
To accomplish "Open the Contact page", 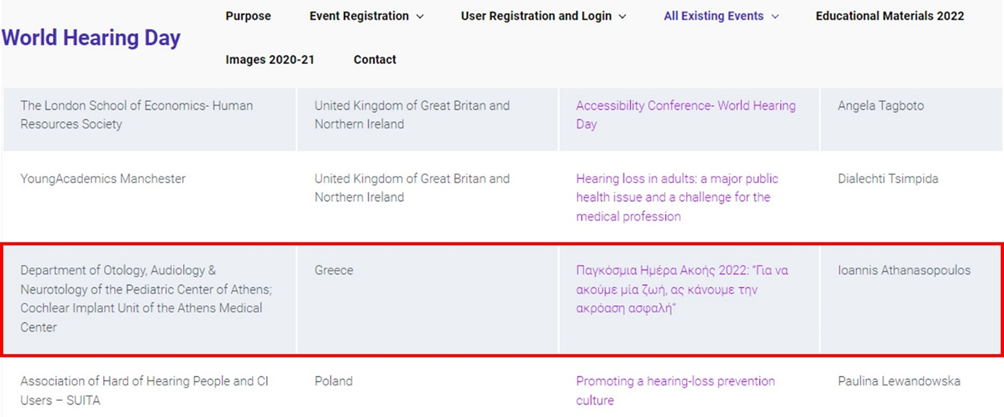I will pos(375,60).
